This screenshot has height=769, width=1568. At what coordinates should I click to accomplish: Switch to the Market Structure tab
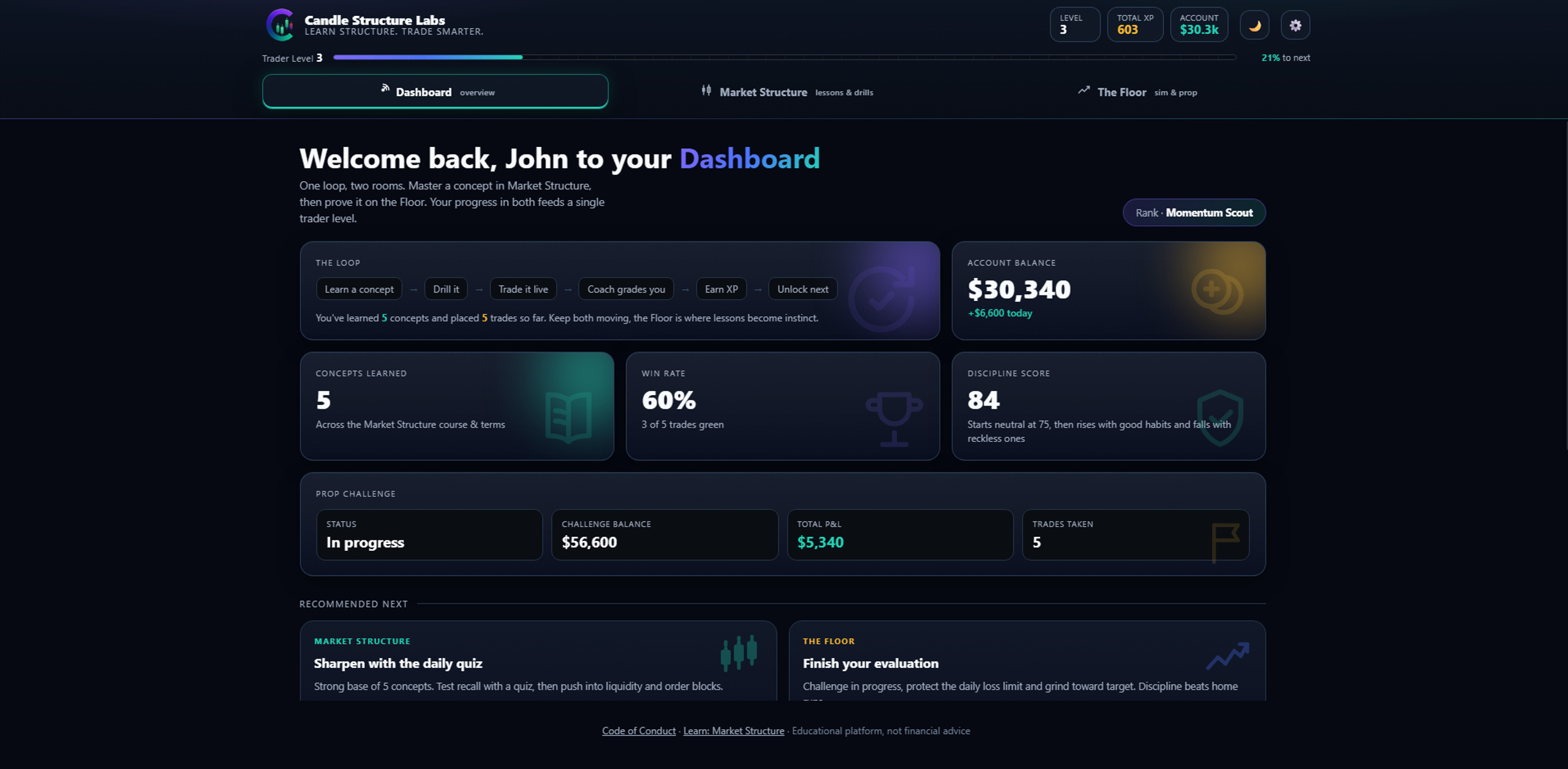click(x=787, y=92)
